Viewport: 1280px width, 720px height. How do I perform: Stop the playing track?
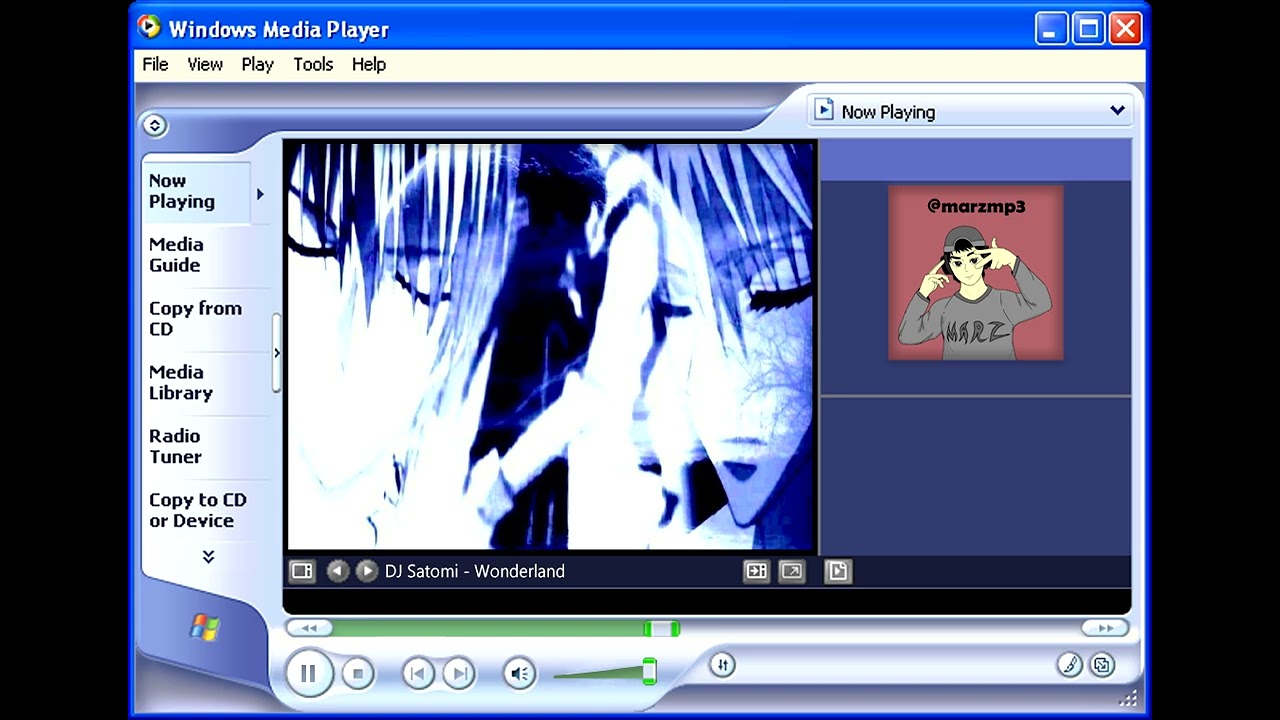[358, 674]
